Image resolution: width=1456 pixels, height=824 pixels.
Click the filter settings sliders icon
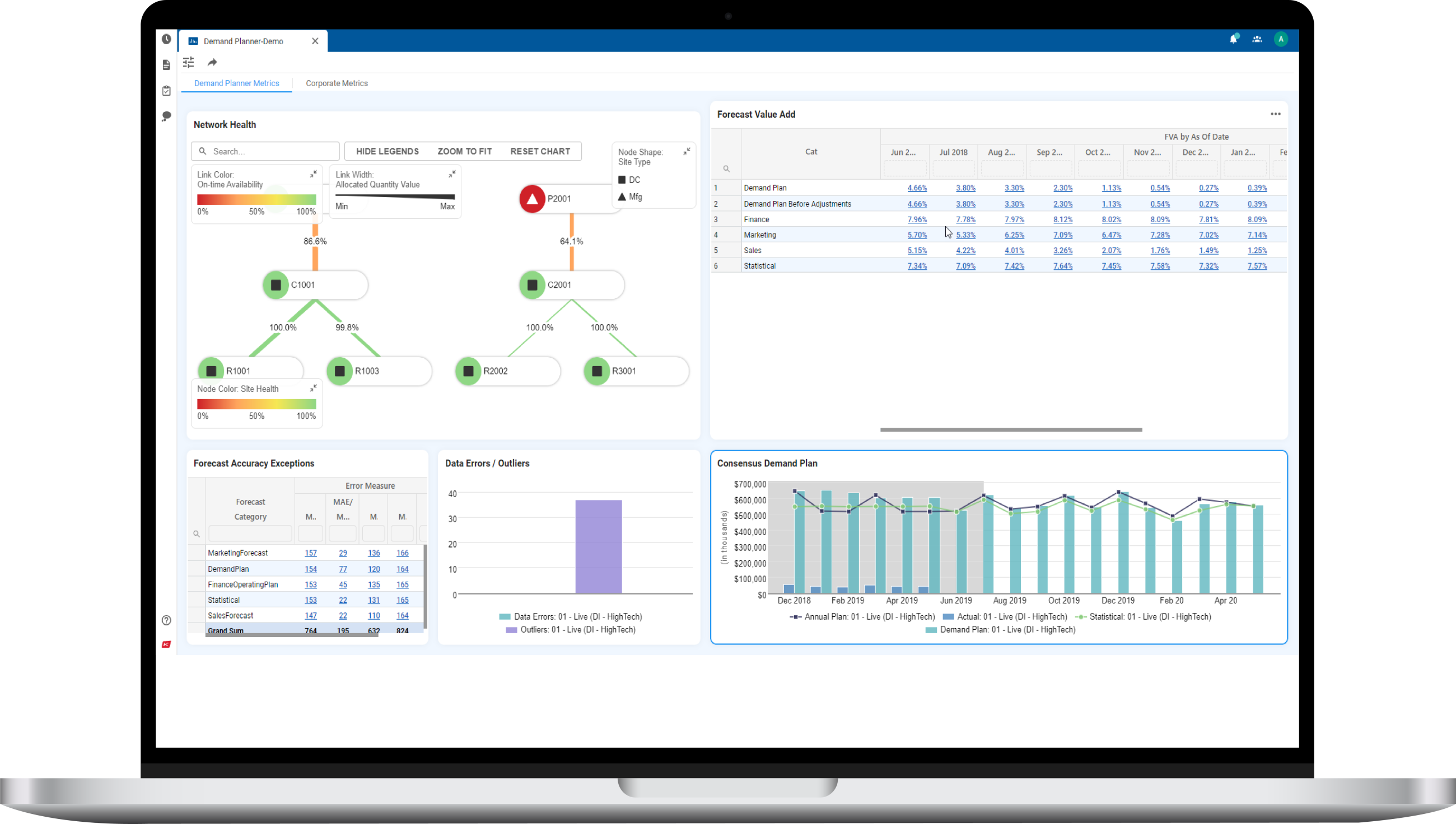click(189, 62)
